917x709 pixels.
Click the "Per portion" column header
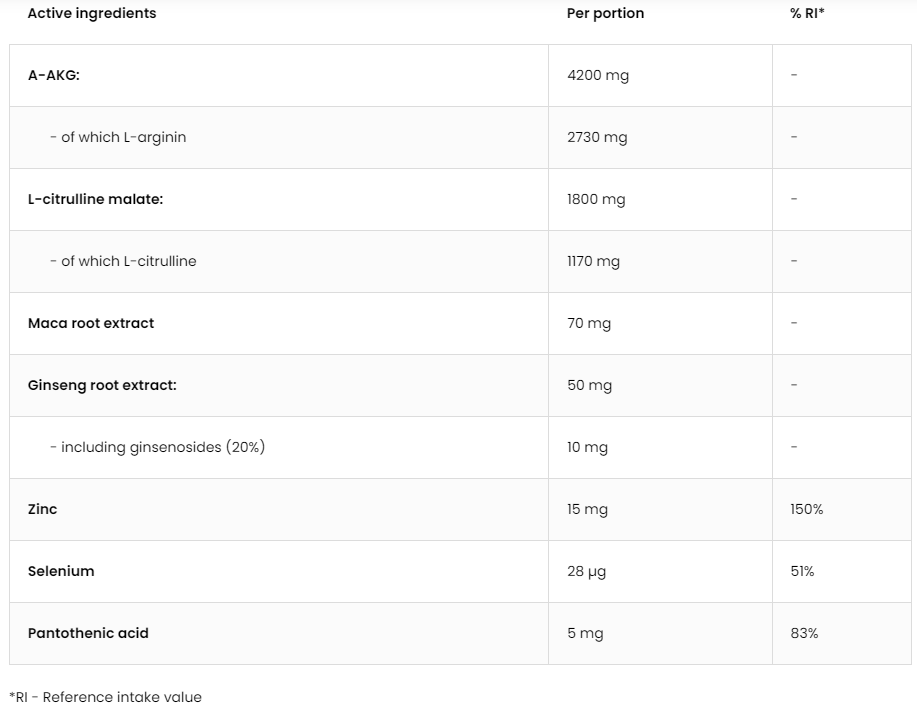click(605, 13)
